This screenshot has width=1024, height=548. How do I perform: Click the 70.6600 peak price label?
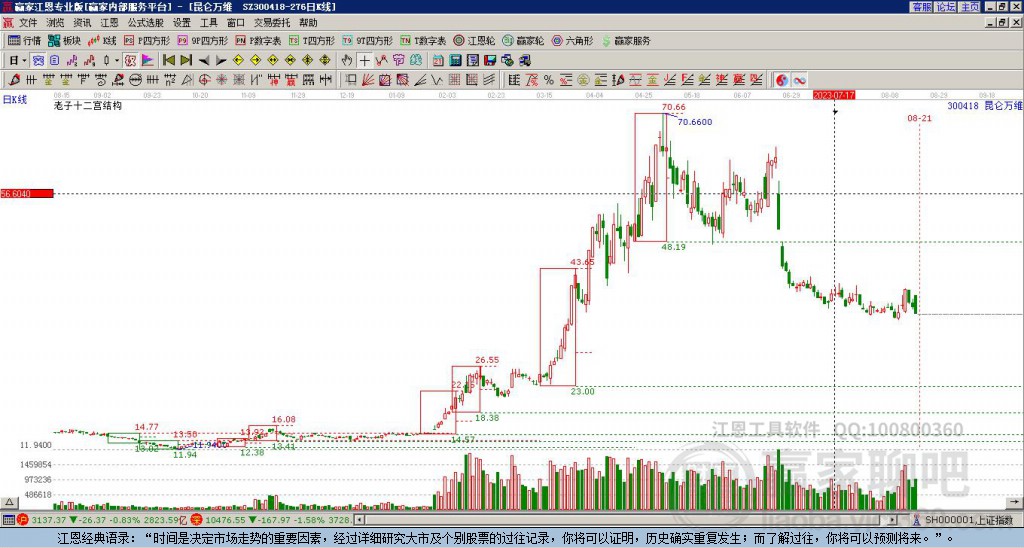695,121
